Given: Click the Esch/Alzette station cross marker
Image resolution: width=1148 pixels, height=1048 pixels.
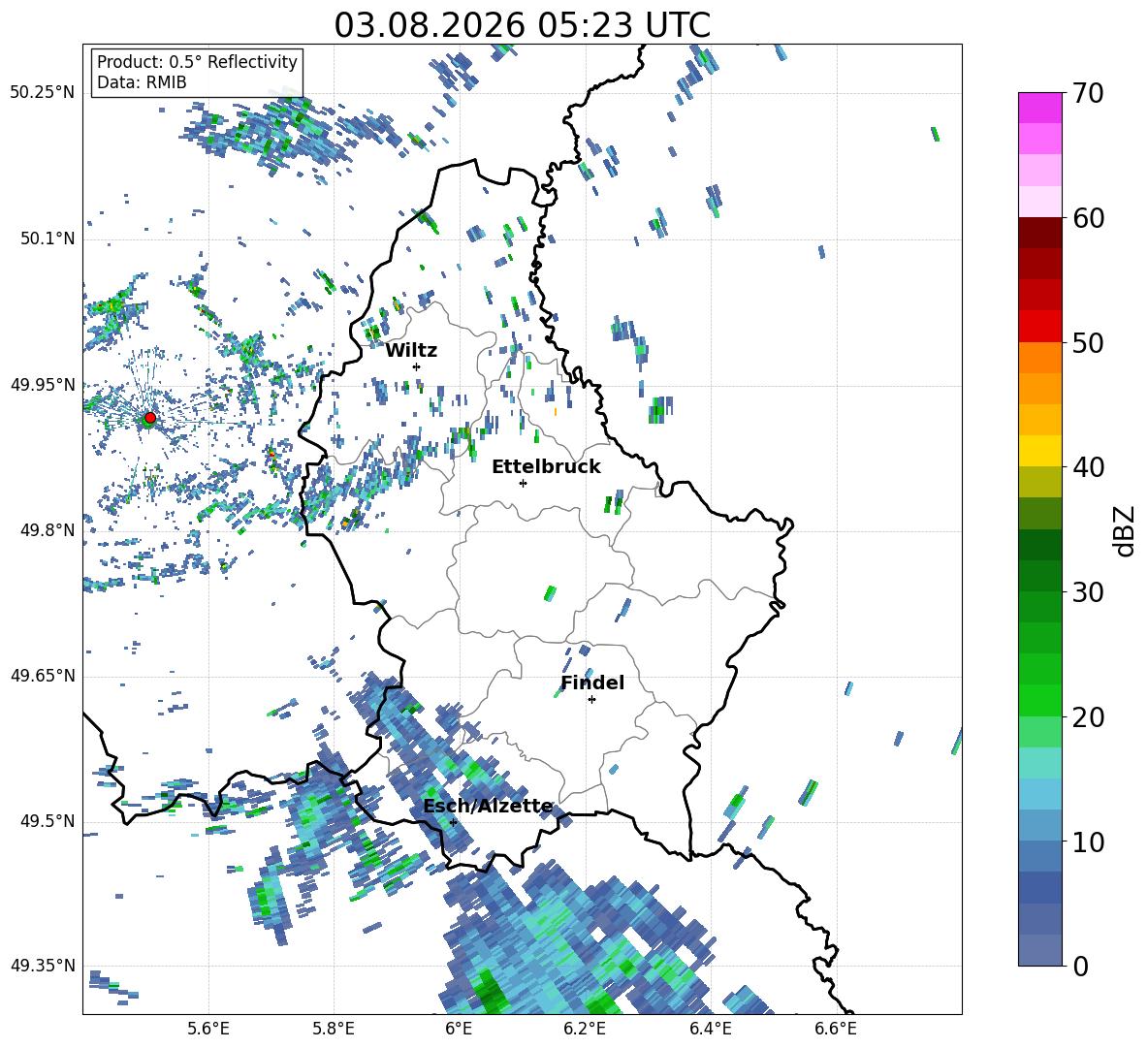Looking at the screenshot, I should pos(453,822).
